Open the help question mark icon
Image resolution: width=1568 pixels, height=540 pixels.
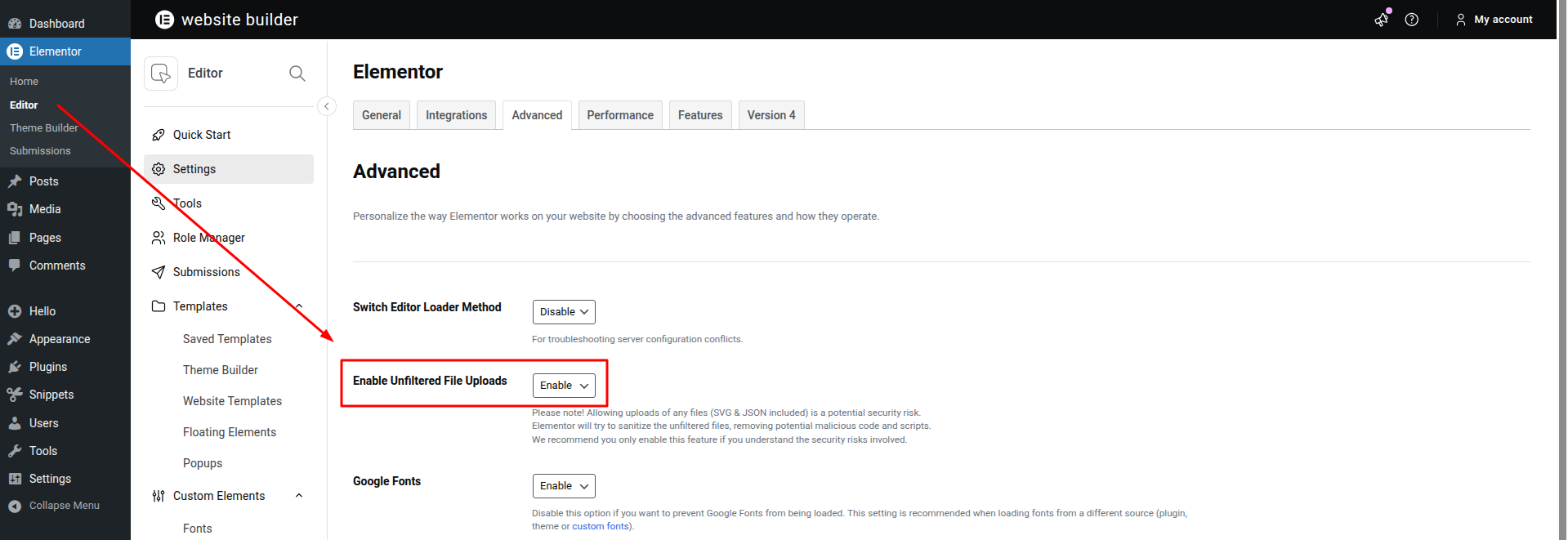click(x=1412, y=20)
